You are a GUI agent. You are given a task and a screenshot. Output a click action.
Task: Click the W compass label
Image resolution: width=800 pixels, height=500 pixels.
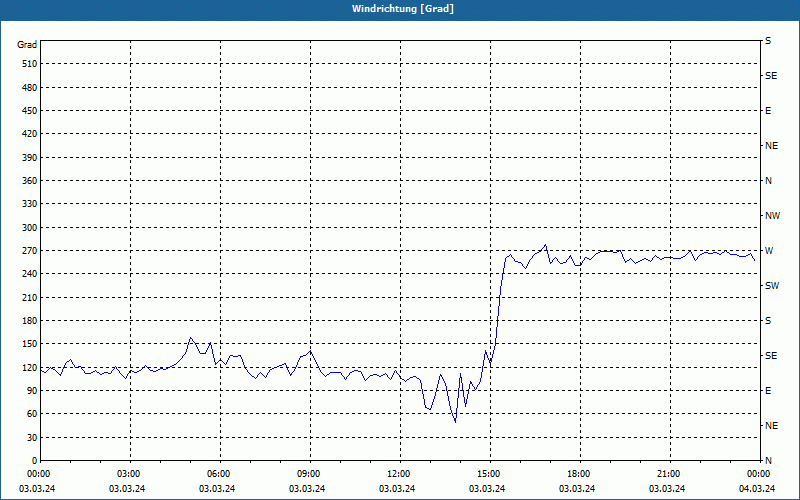tap(769, 251)
